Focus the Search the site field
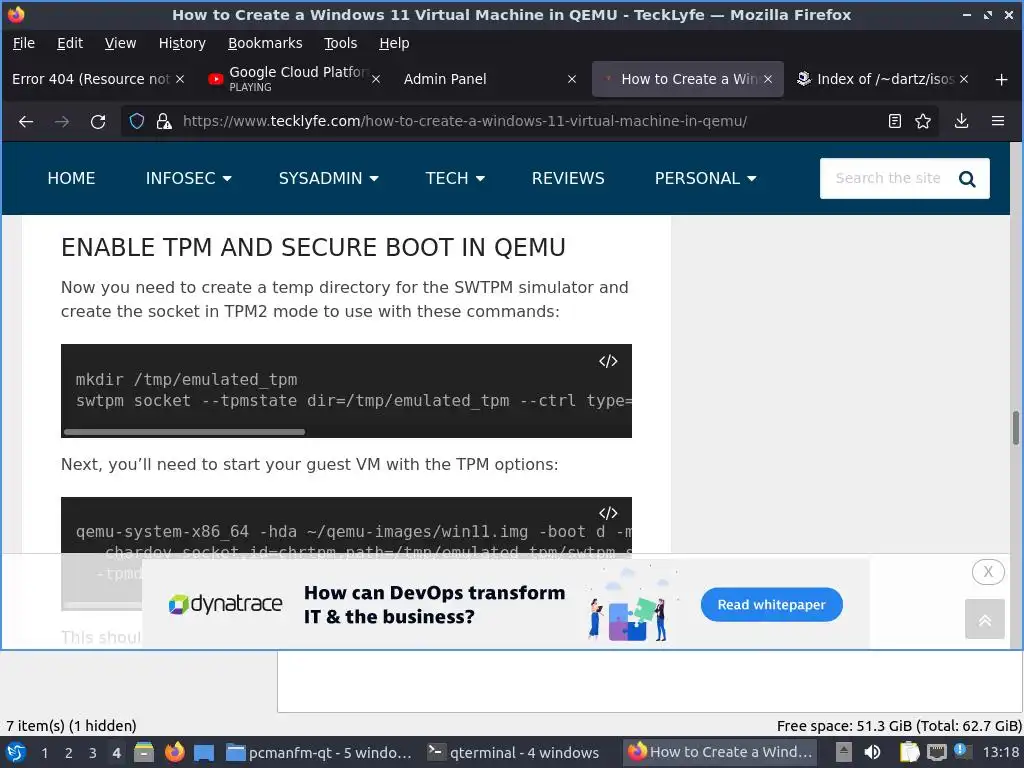The width and height of the screenshot is (1024, 768). 888,178
